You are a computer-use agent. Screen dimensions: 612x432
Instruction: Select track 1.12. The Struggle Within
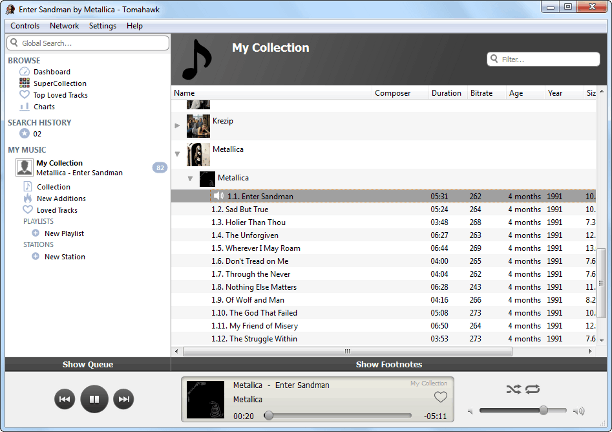click(383, 339)
